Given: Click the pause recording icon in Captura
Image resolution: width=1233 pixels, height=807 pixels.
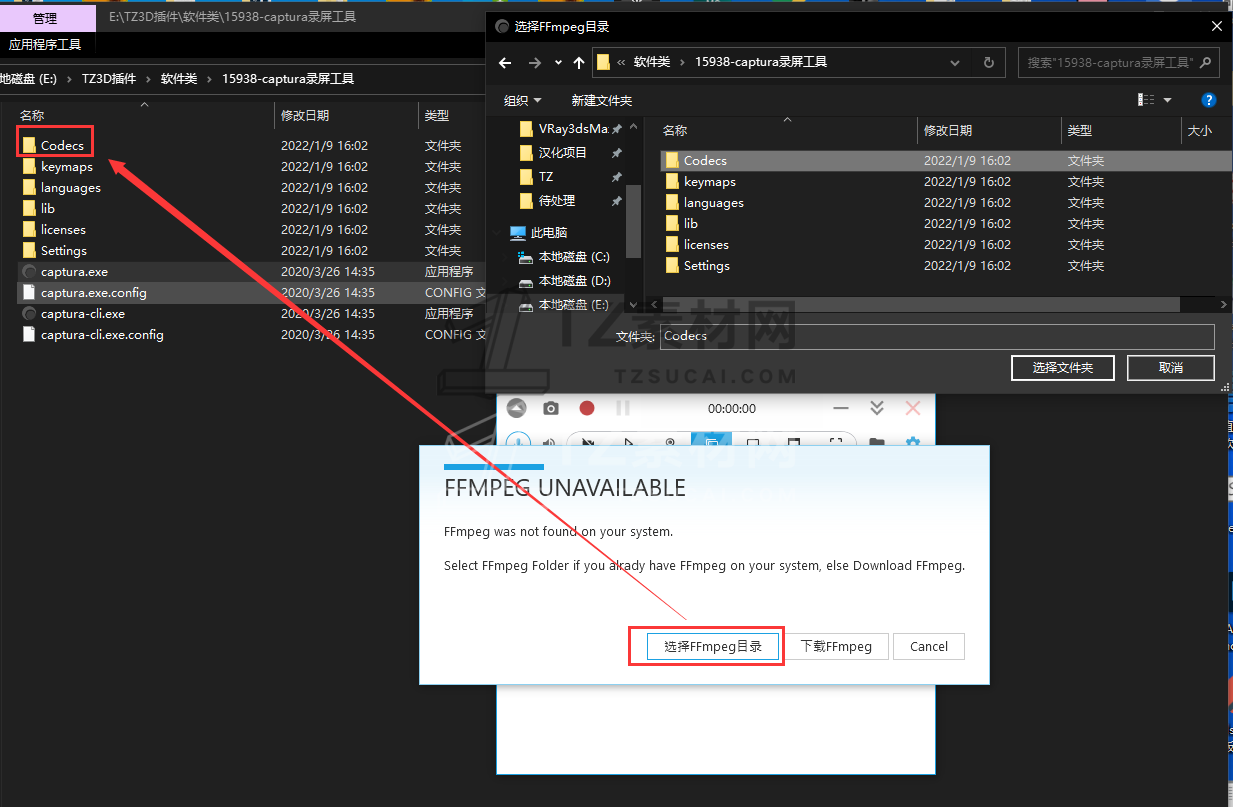Looking at the screenshot, I should 623,408.
